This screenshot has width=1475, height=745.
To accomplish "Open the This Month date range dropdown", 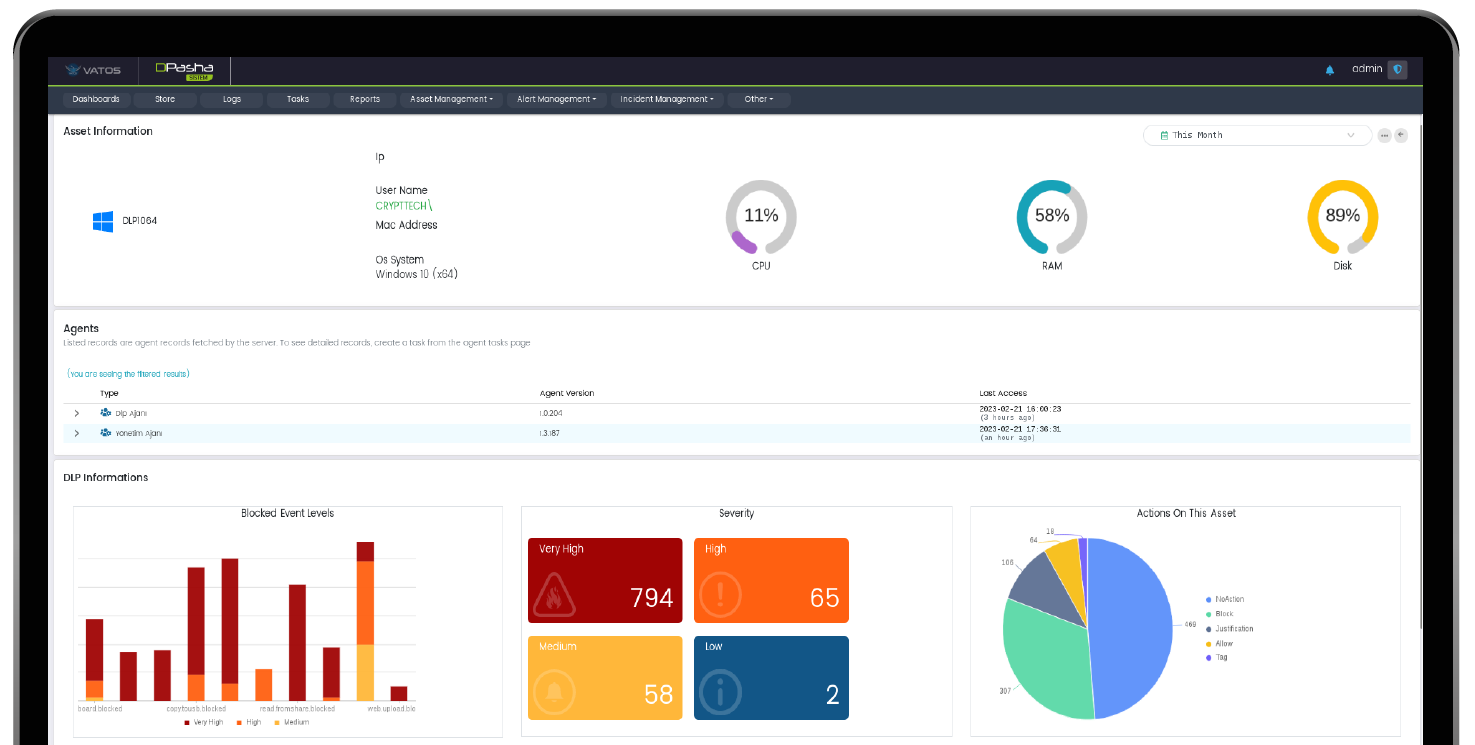I will pos(1257,135).
